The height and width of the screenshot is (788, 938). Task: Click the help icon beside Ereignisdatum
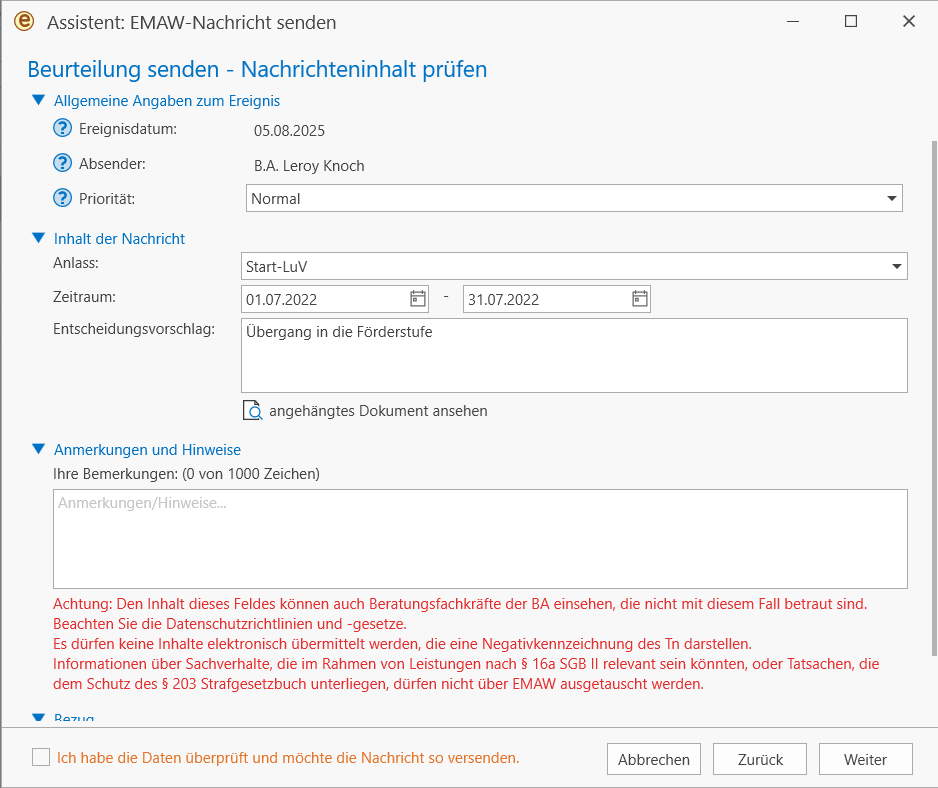pos(62,129)
